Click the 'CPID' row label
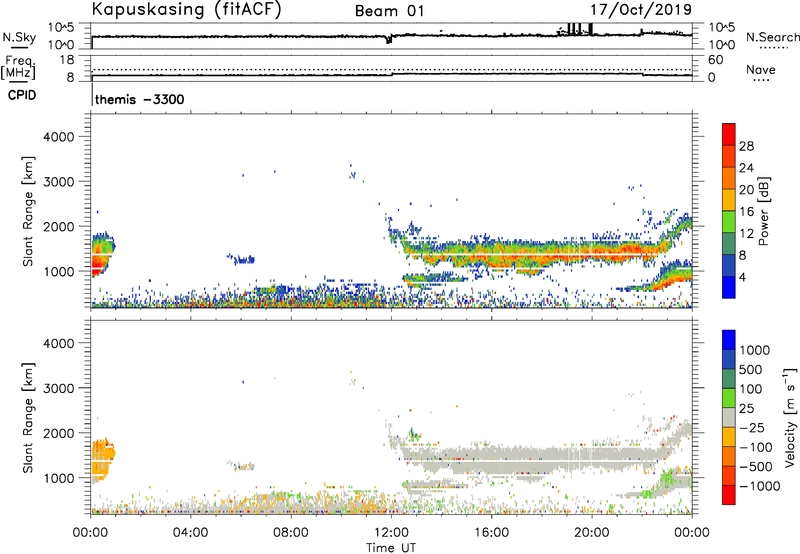This screenshot has height=554, width=800. click(x=21, y=95)
